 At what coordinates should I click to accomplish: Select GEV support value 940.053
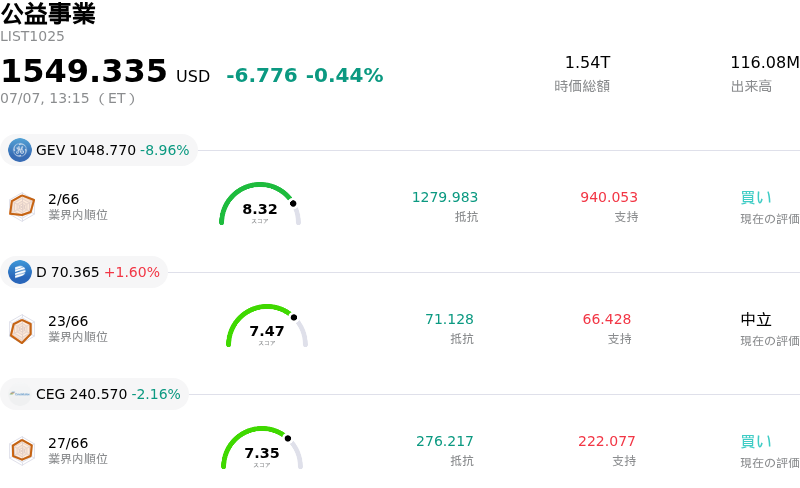click(609, 197)
